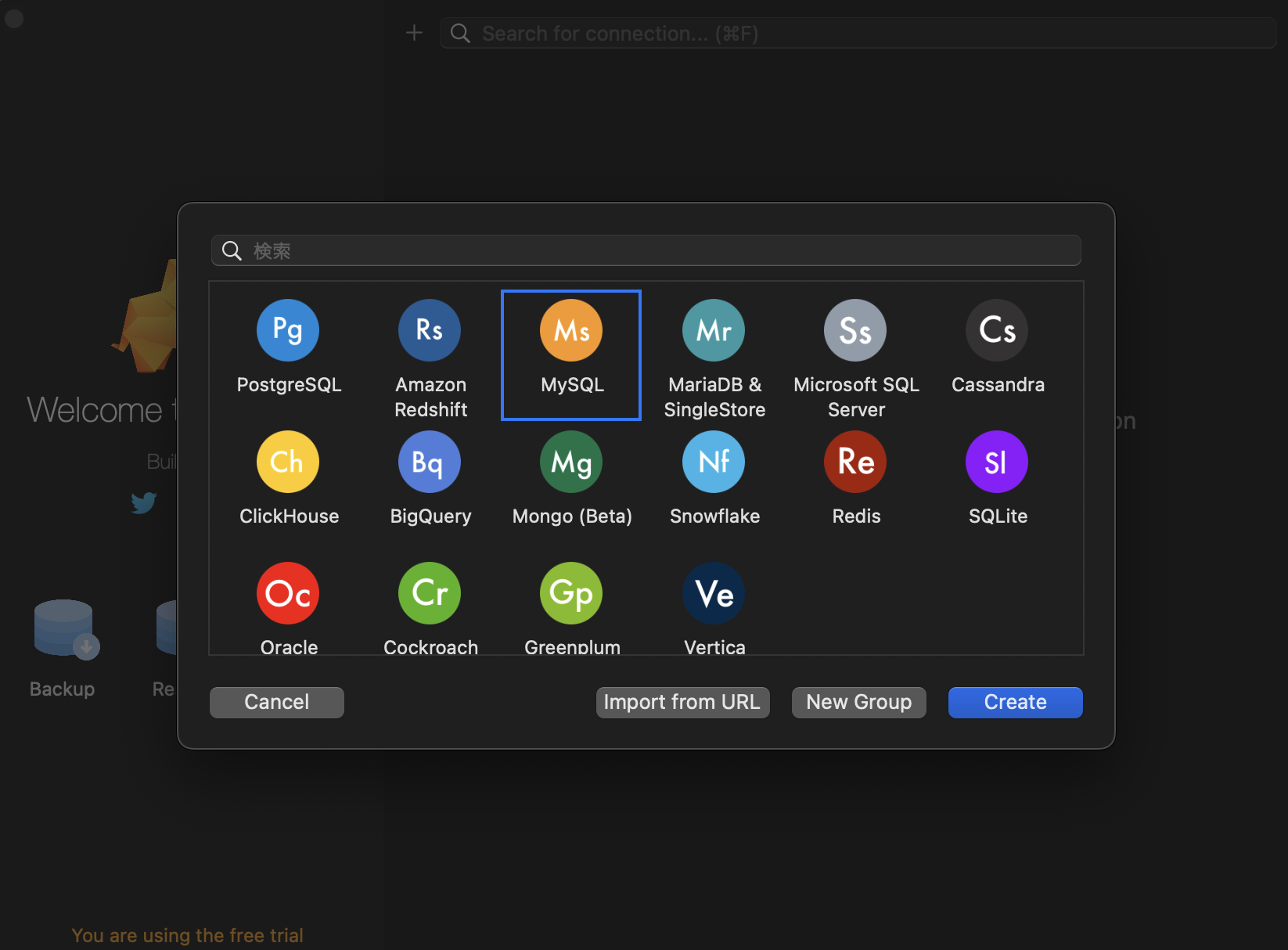The width and height of the screenshot is (1288, 950).
Task: Select the Cassandra Cs icon
Action: point(997,330)
